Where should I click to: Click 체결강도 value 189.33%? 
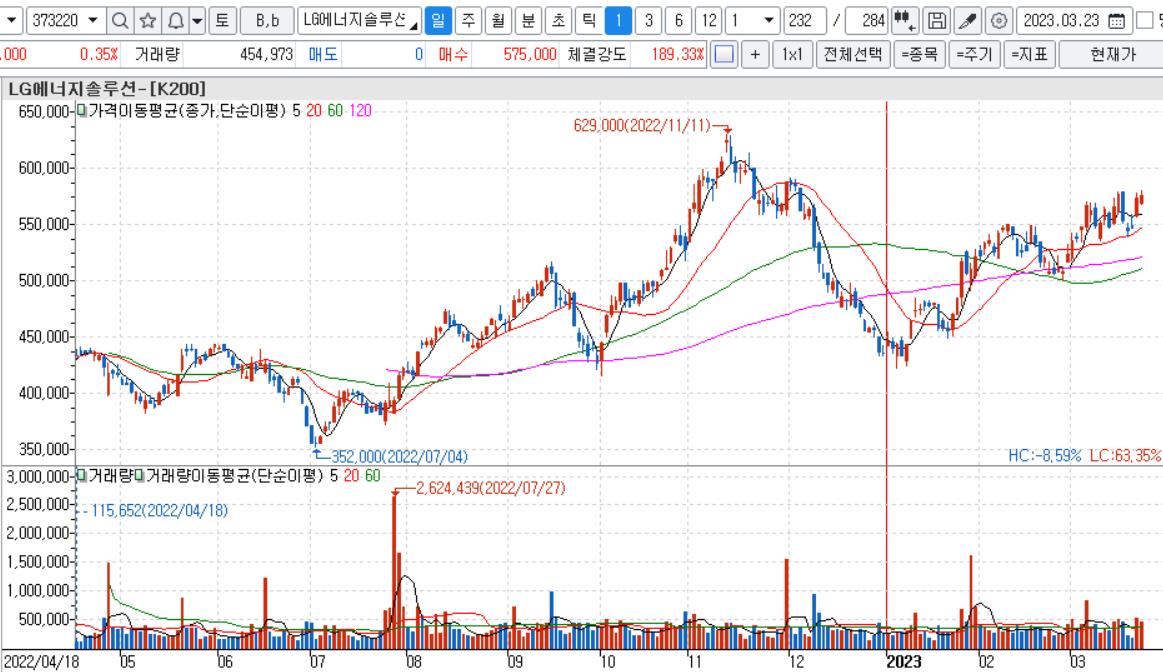click(x=678, y=54)
